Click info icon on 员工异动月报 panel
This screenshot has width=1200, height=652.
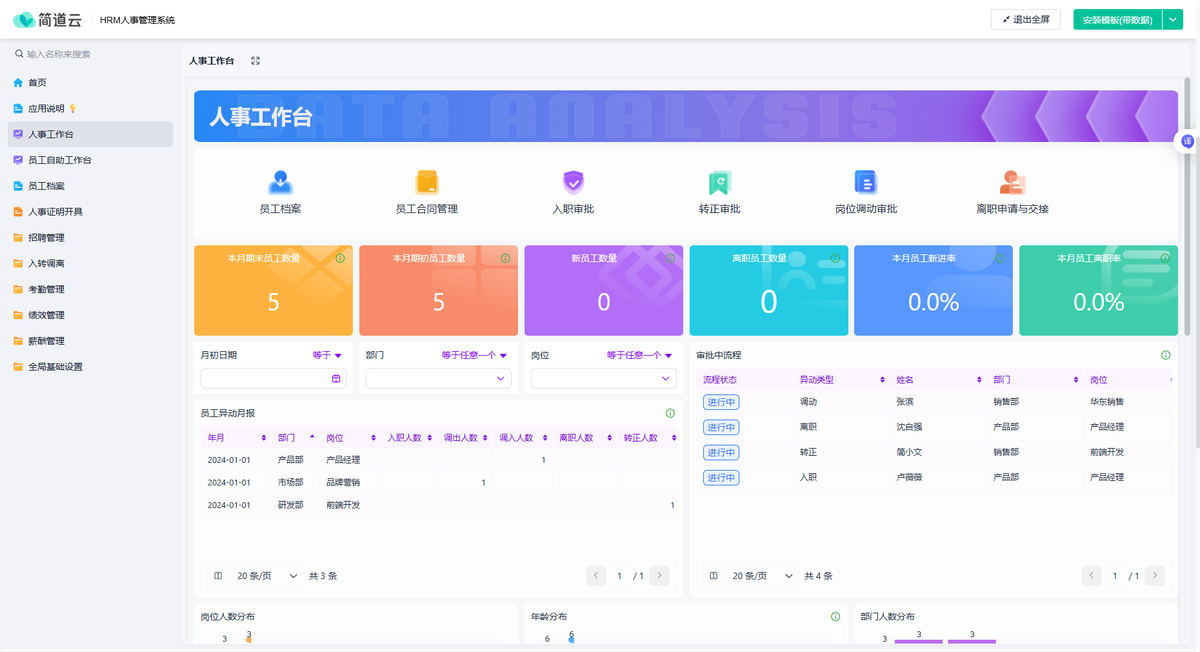point(670,413)
